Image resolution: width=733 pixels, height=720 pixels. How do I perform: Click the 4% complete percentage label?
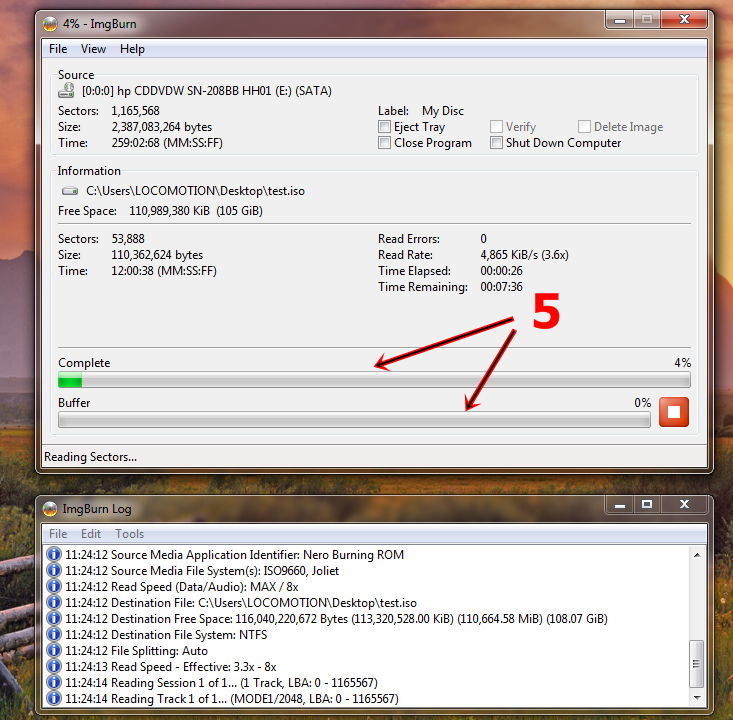683,362
